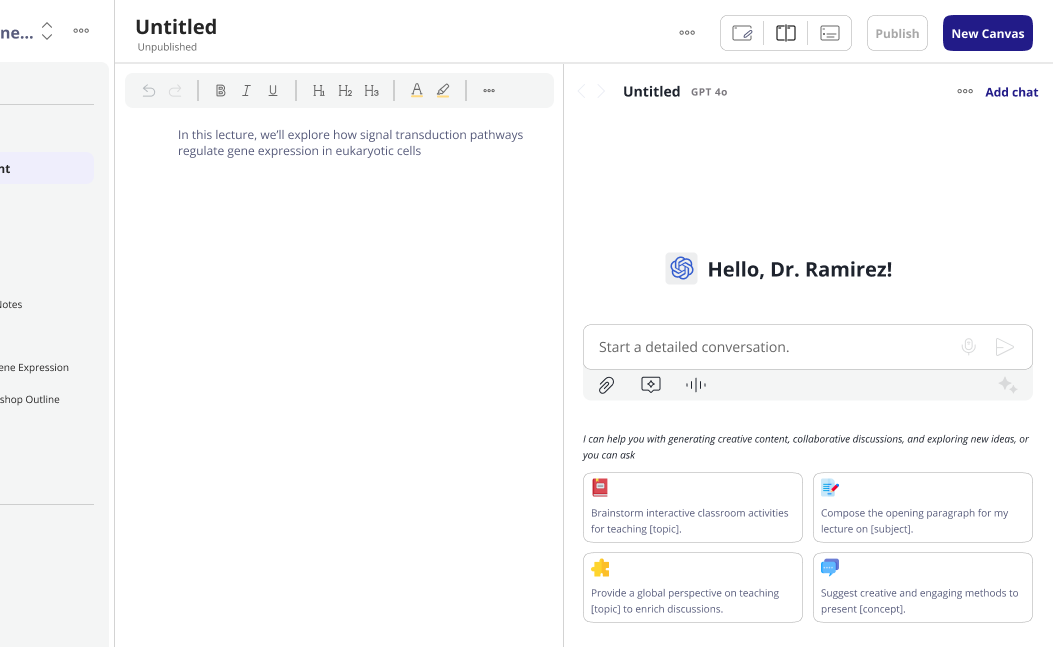Toggle underline formatting
Screen dimensions: 1053x647
pos(273,91)
